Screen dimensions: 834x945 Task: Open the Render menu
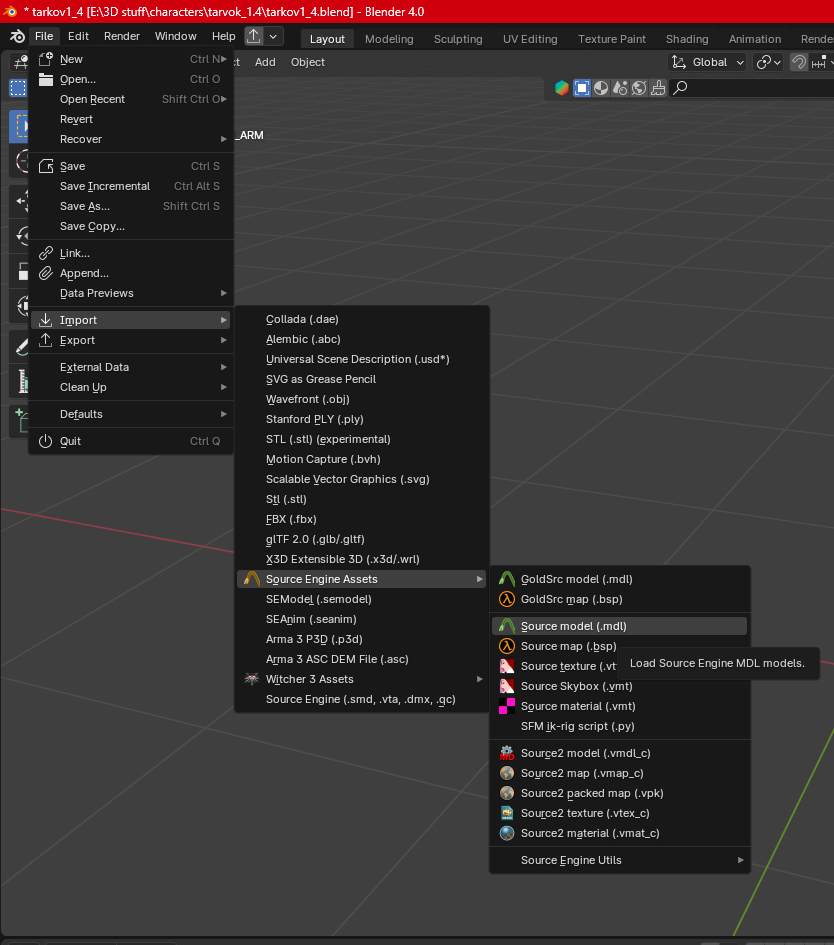point(122,36)
